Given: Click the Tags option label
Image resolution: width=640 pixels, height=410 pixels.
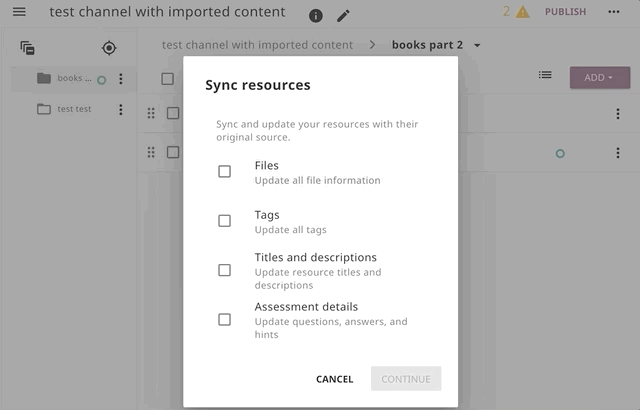Looking at the screenshot, I should click(x=267, y=215).
